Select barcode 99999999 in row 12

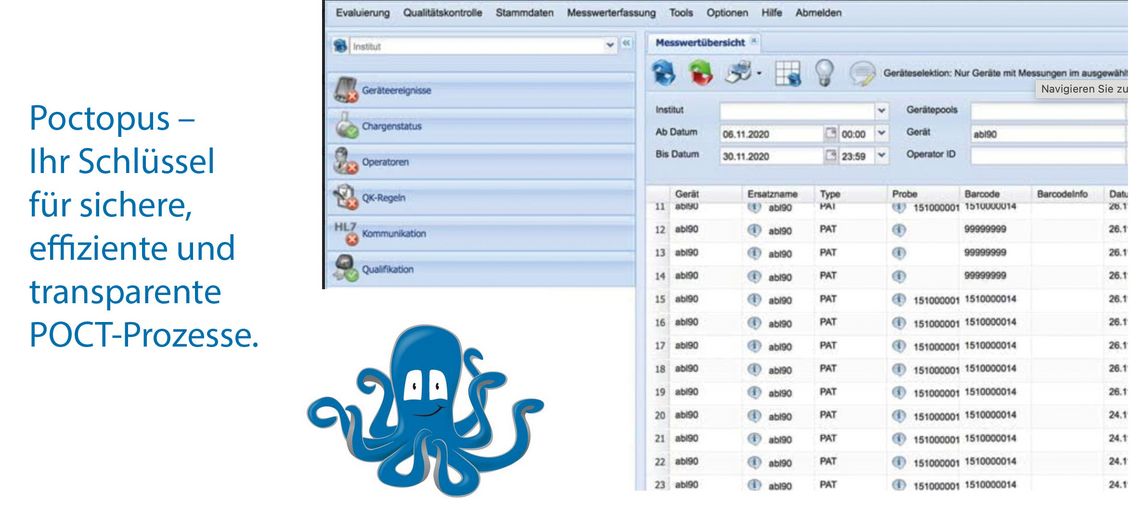(x=985, y=230)
